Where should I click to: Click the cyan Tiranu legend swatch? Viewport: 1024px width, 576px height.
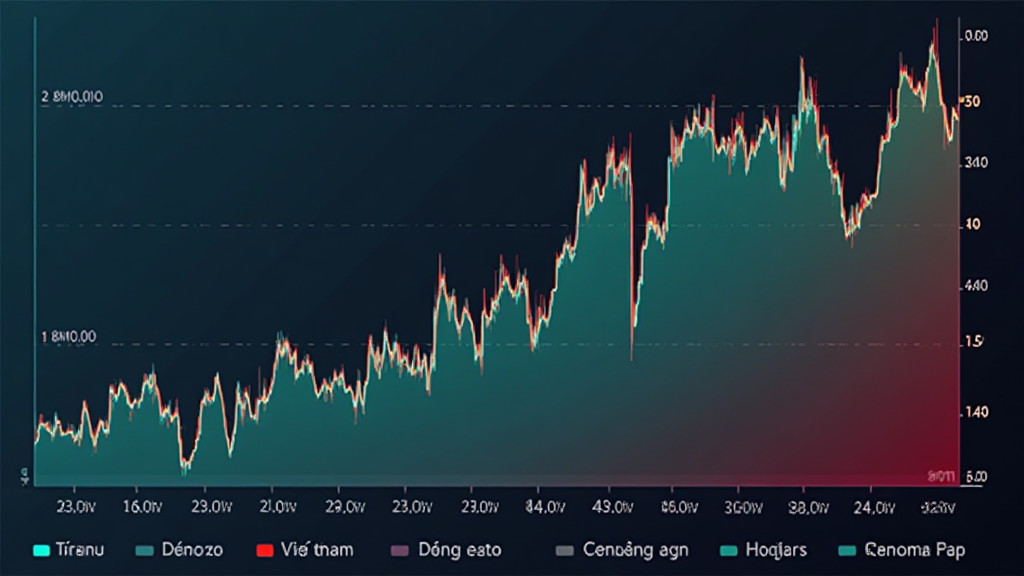[x=42, y=550]
